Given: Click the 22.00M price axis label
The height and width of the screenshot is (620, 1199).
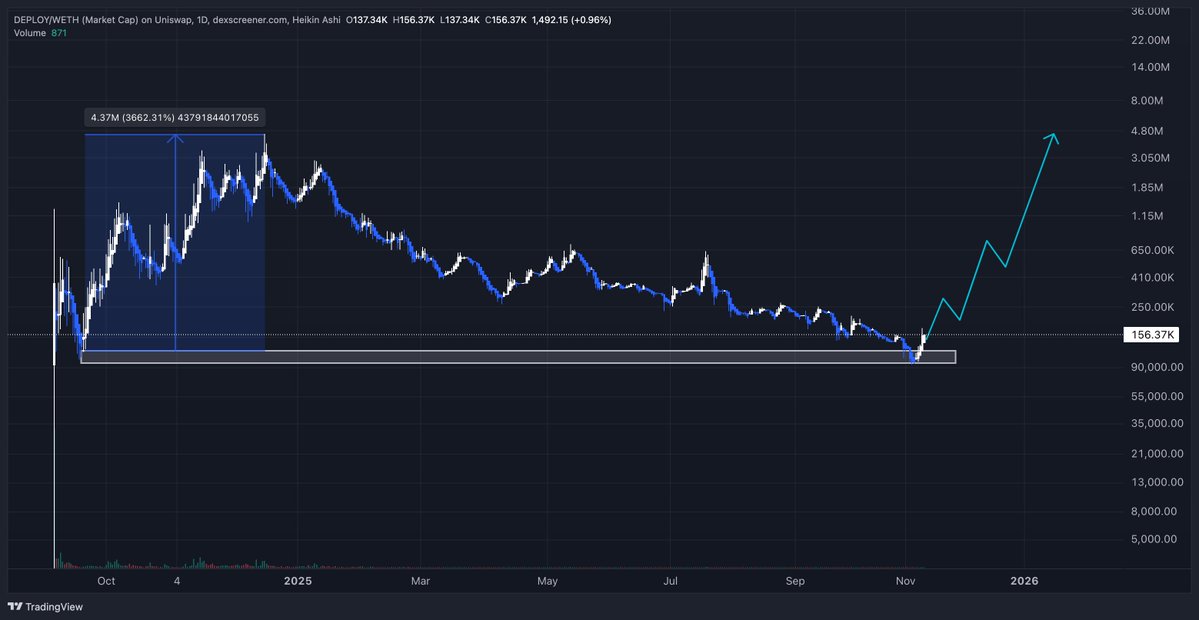Looking at the screenshot, I should tap(1152, 40).
